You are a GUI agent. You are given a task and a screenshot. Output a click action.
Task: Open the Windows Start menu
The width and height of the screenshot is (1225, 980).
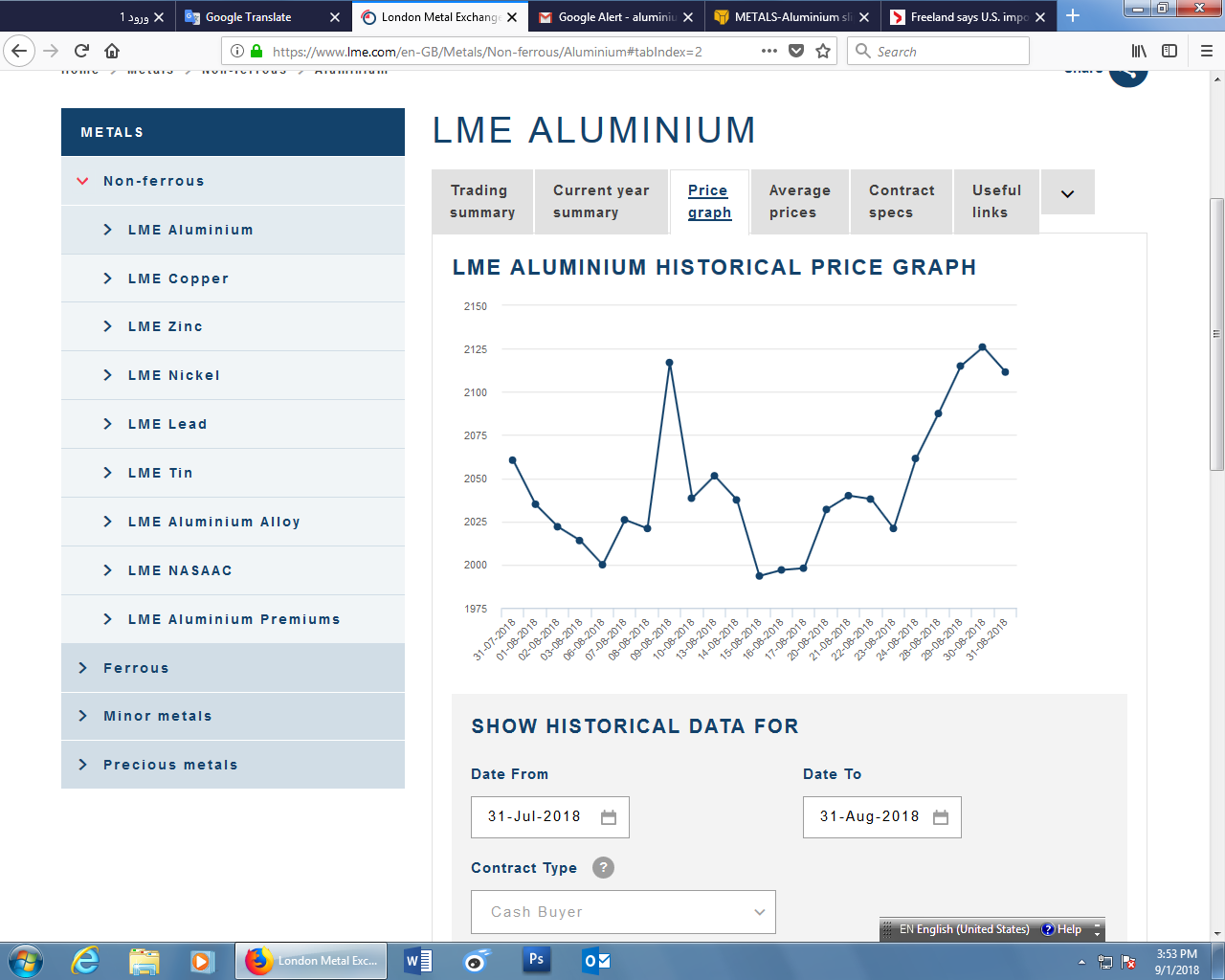[x=26, y=960]
